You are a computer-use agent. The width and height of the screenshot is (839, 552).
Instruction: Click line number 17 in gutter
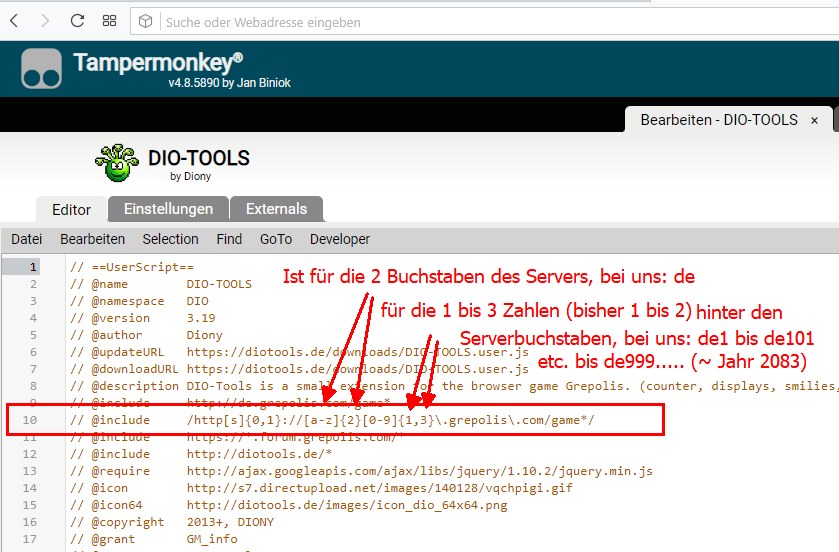[30, 539]
